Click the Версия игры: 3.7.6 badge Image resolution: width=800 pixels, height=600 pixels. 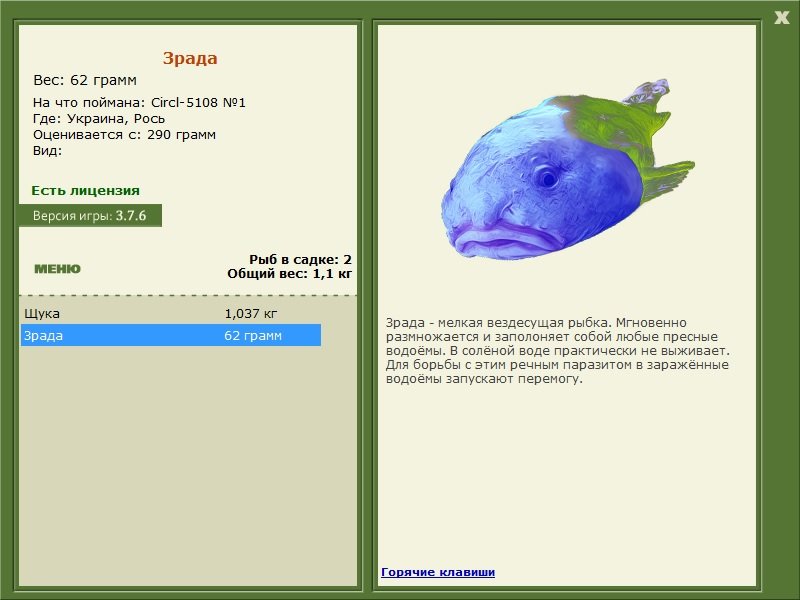tap(90, 215)
